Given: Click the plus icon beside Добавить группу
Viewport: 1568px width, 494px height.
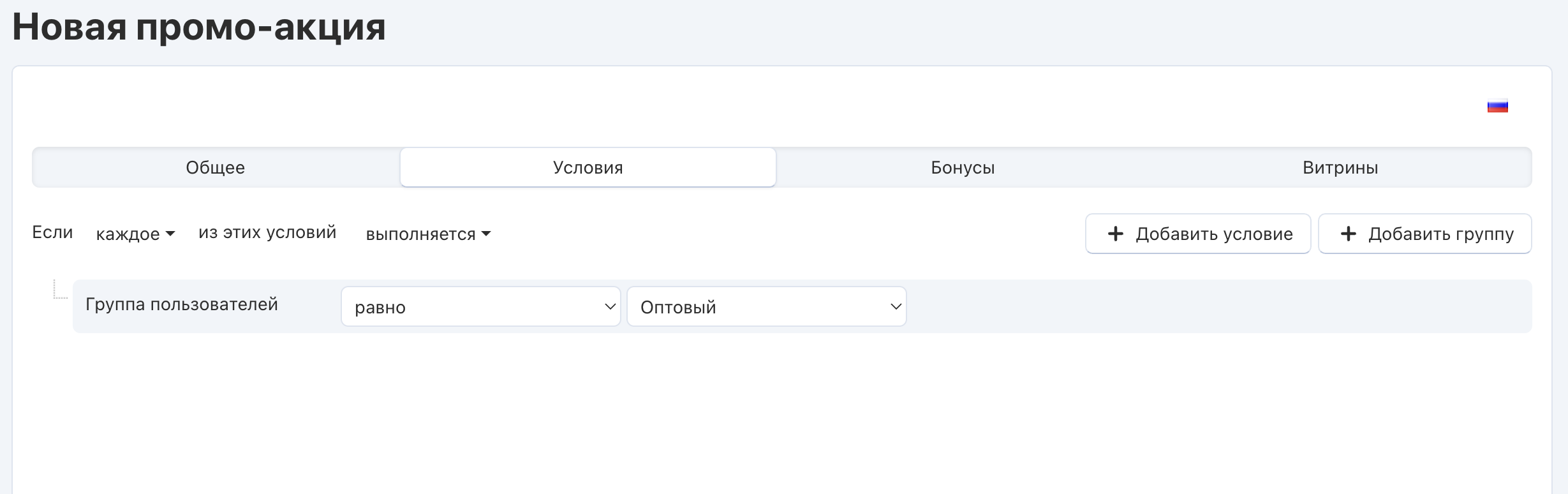Looking at the screenshot, I should point(1348,234).
